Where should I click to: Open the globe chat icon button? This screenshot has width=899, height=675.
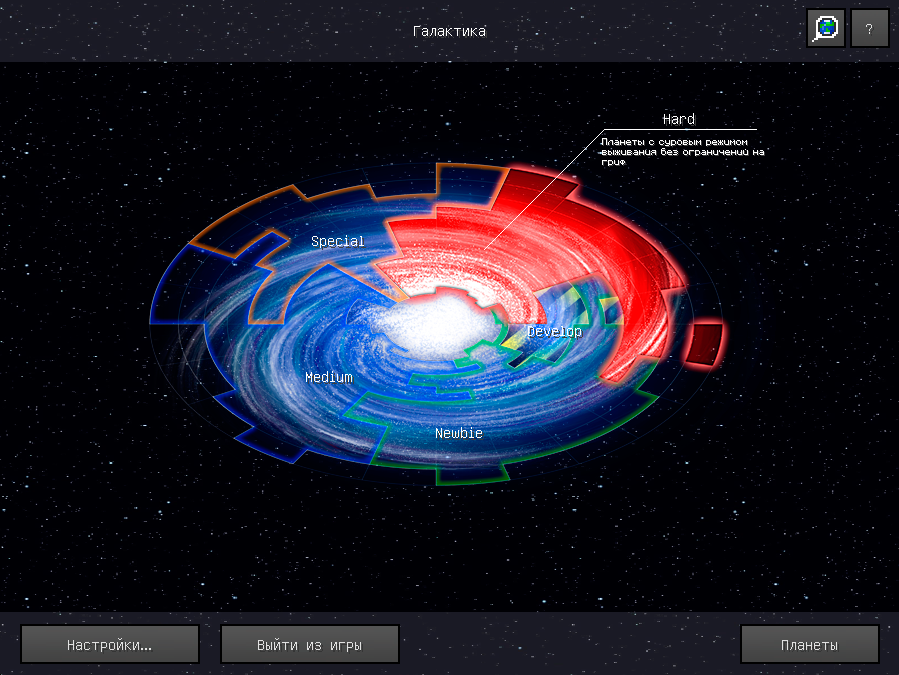point(826,28)
